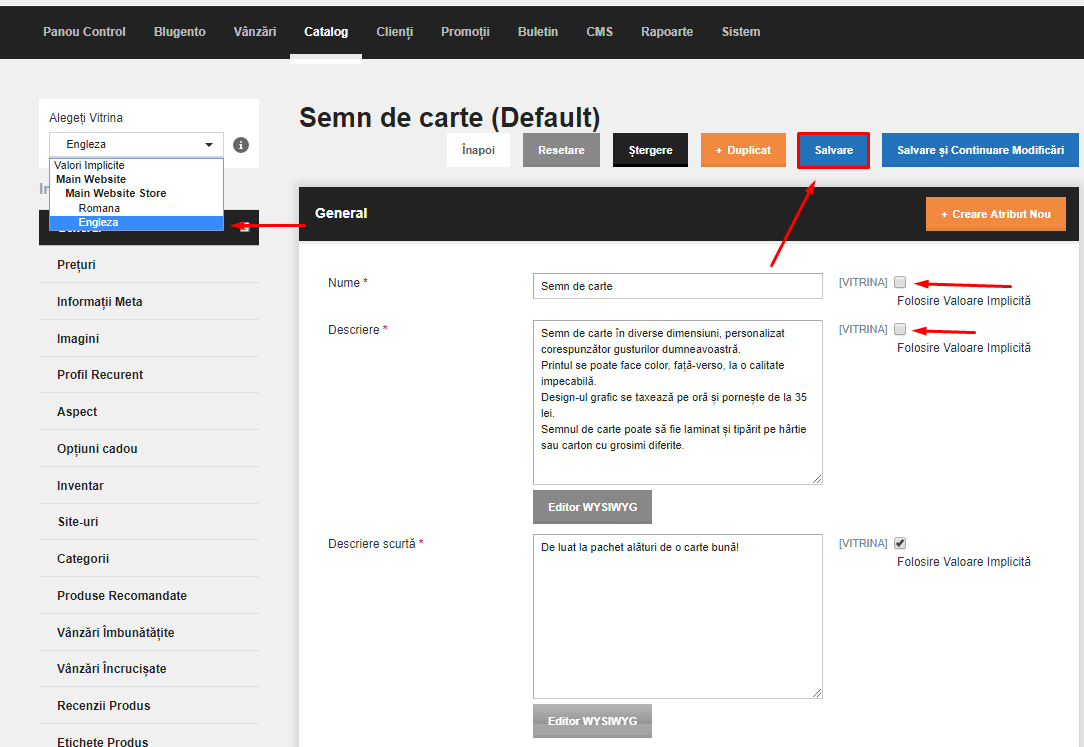Open the Vânzări Încrucișate tab
This screenshot has width=1084, height=747.
[x=149, y=669]
